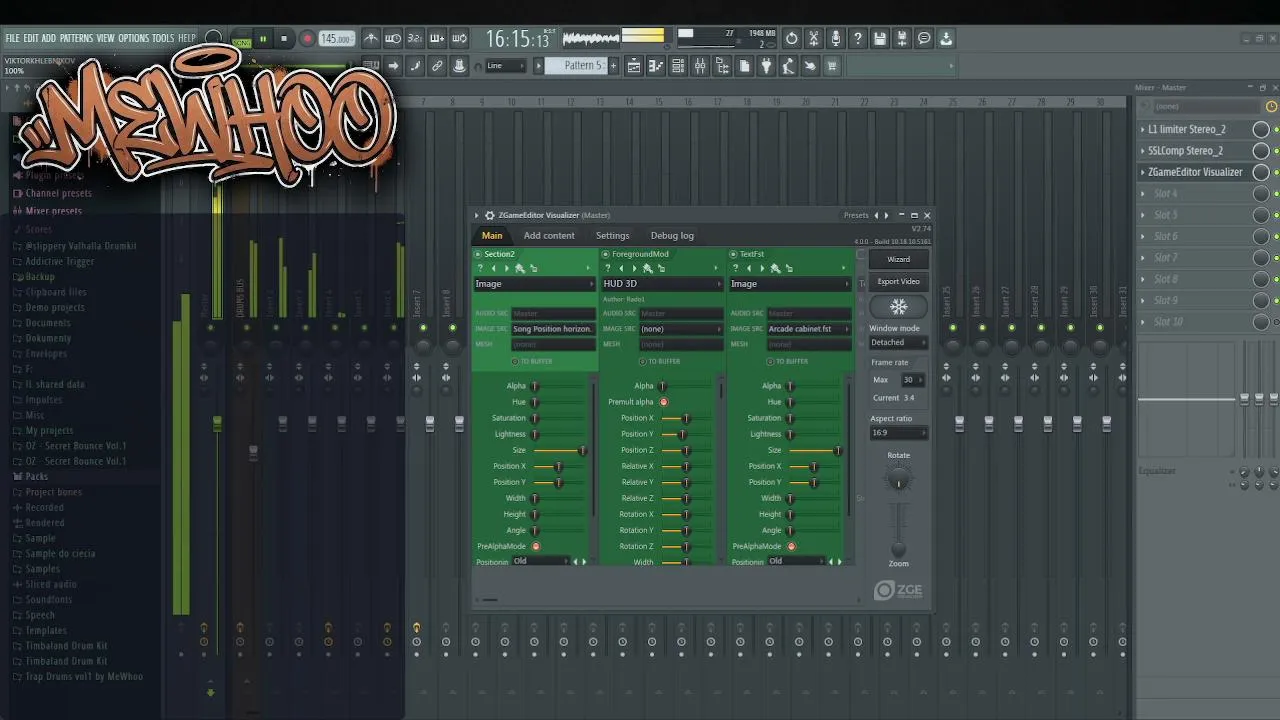Click the Wizard button
This screenshot has height=720, width=1280.
coord(898,259)
